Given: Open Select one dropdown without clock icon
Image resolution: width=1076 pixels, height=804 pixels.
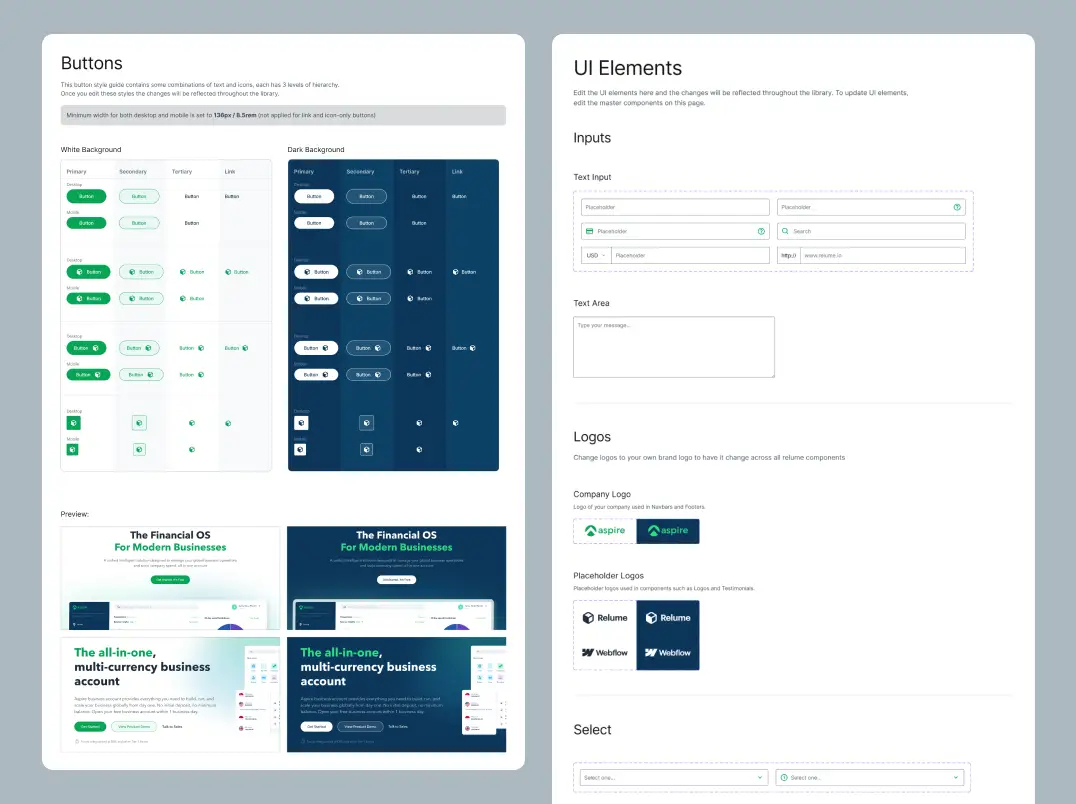Looking at the screenshot, I should pos(673,778).
